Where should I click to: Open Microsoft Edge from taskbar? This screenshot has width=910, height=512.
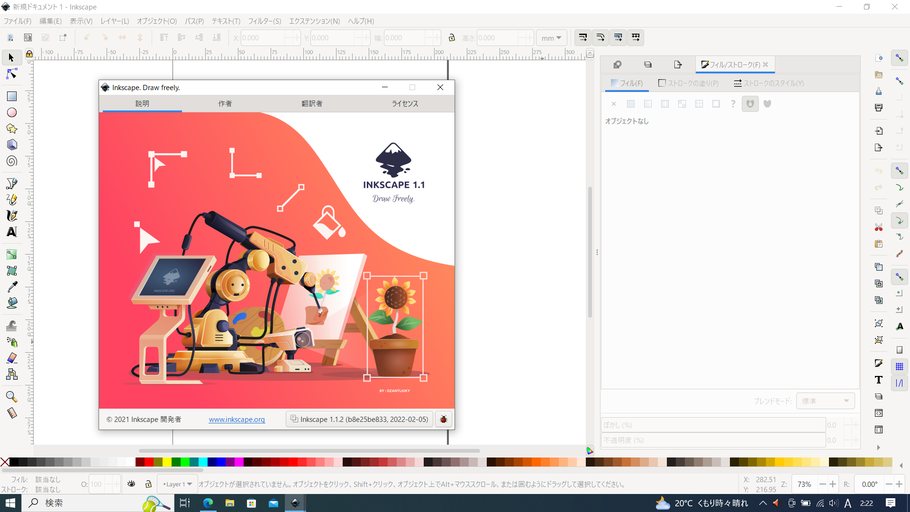click(x=208, y=503)
